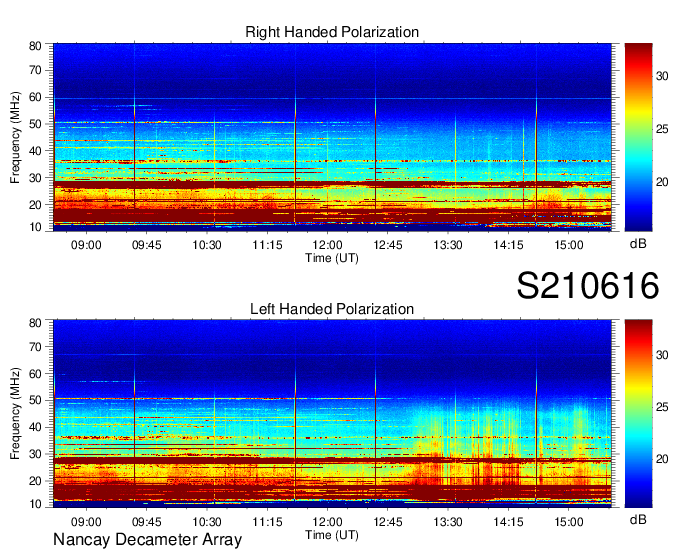Click "Time (UT)" label under right-handed plot
Viewport: 680px width, 552px height.
click(332, 258)
